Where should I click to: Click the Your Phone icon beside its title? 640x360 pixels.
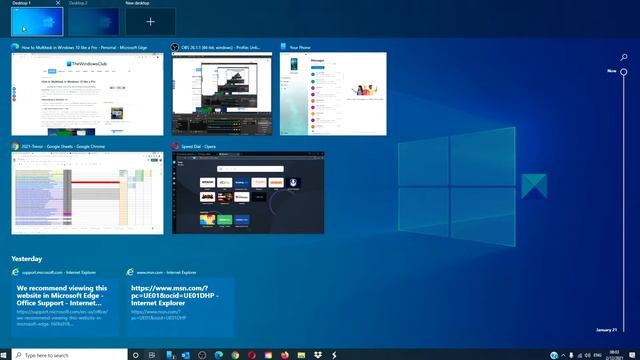click(x=283, y=47)
